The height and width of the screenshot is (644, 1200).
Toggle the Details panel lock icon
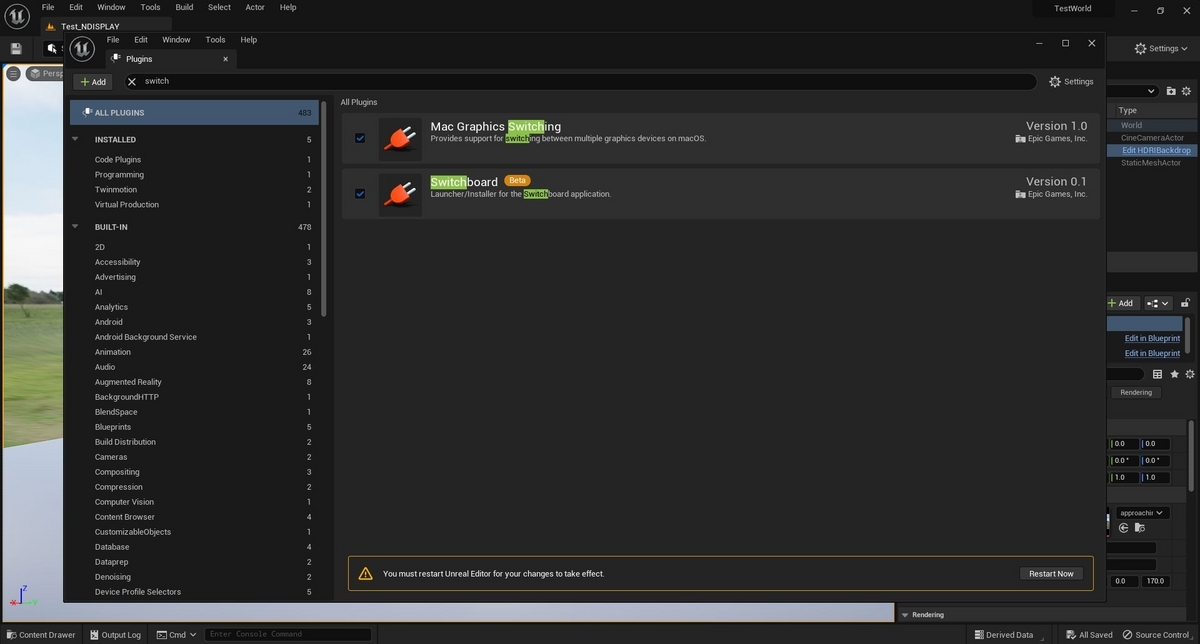1186,303
